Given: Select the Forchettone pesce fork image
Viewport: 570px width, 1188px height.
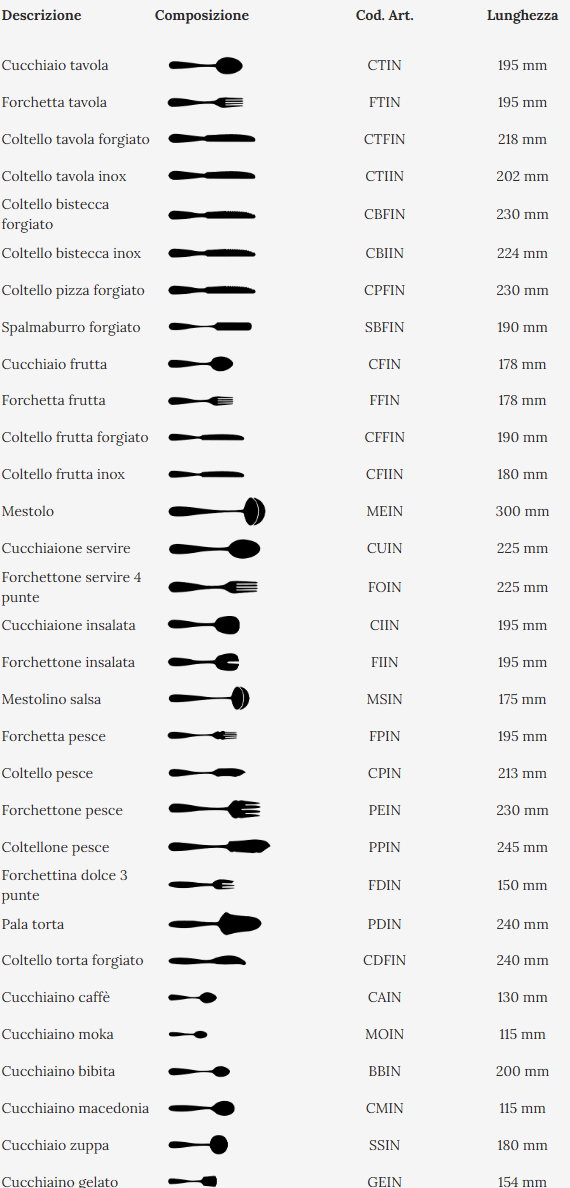Looking at the screenshot, I should pos(215,810).
